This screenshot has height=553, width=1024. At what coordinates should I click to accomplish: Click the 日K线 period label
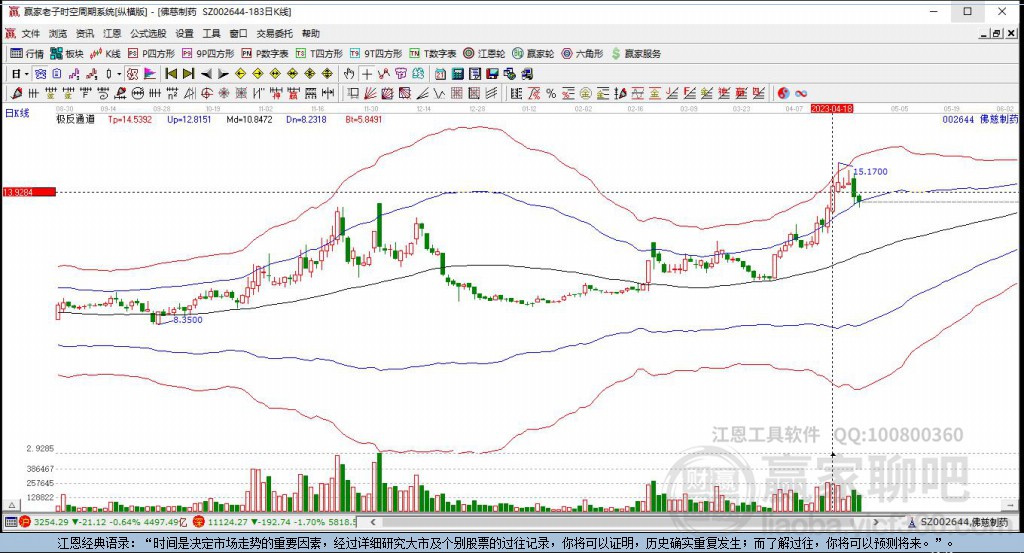(x=18, y=113)
